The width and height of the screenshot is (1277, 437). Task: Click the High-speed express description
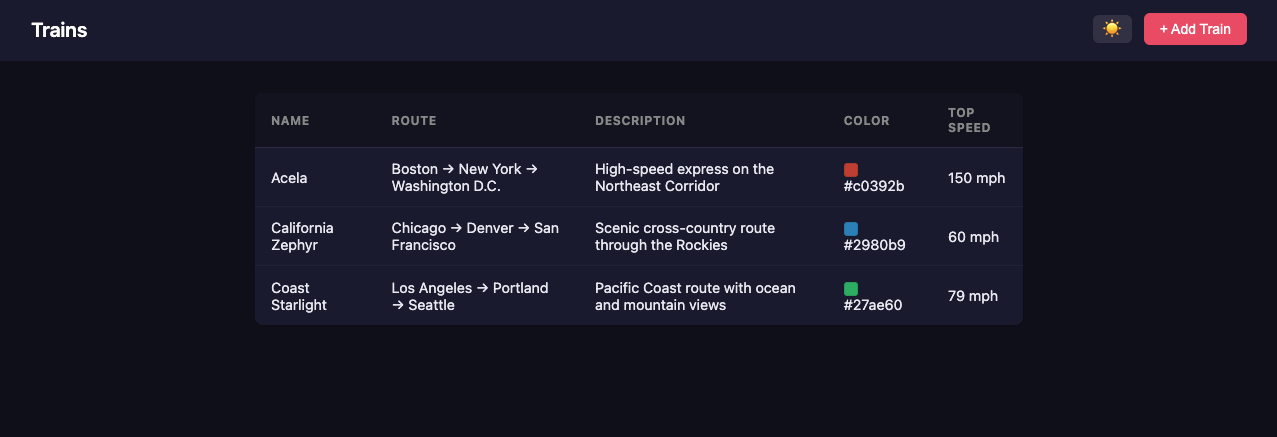point(685,178)
